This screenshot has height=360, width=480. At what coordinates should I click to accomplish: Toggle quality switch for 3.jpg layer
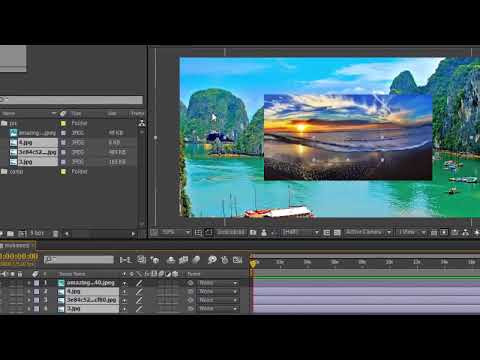[139, 309]
